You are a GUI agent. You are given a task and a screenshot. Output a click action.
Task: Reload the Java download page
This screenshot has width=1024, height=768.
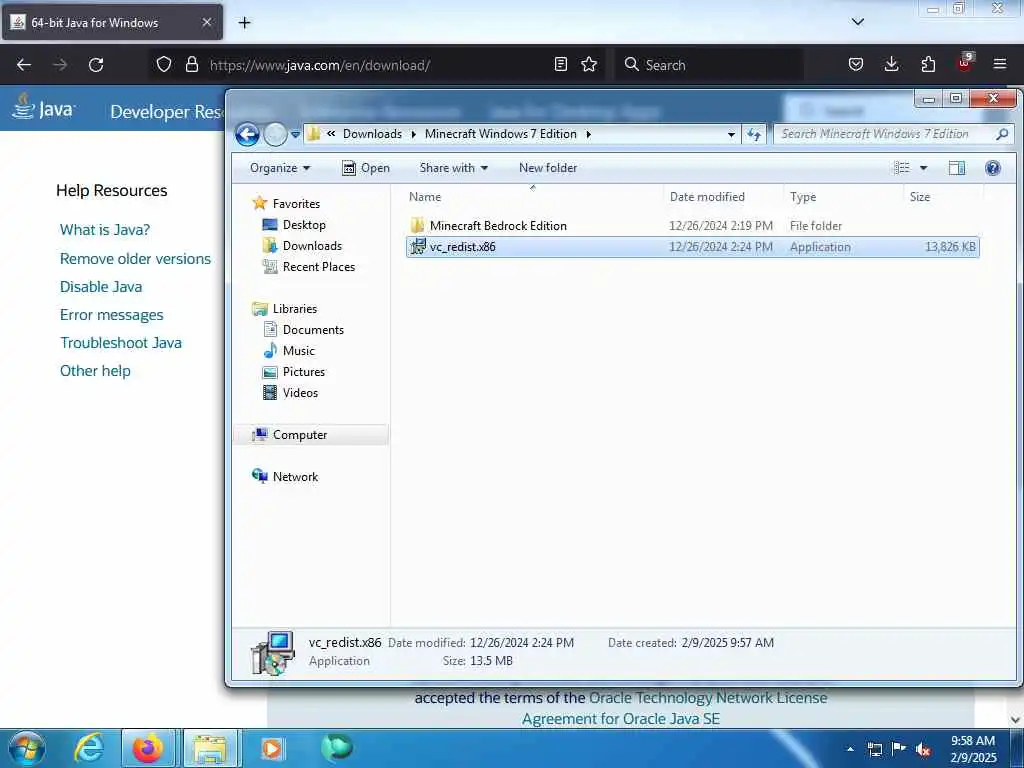[96, 65]
